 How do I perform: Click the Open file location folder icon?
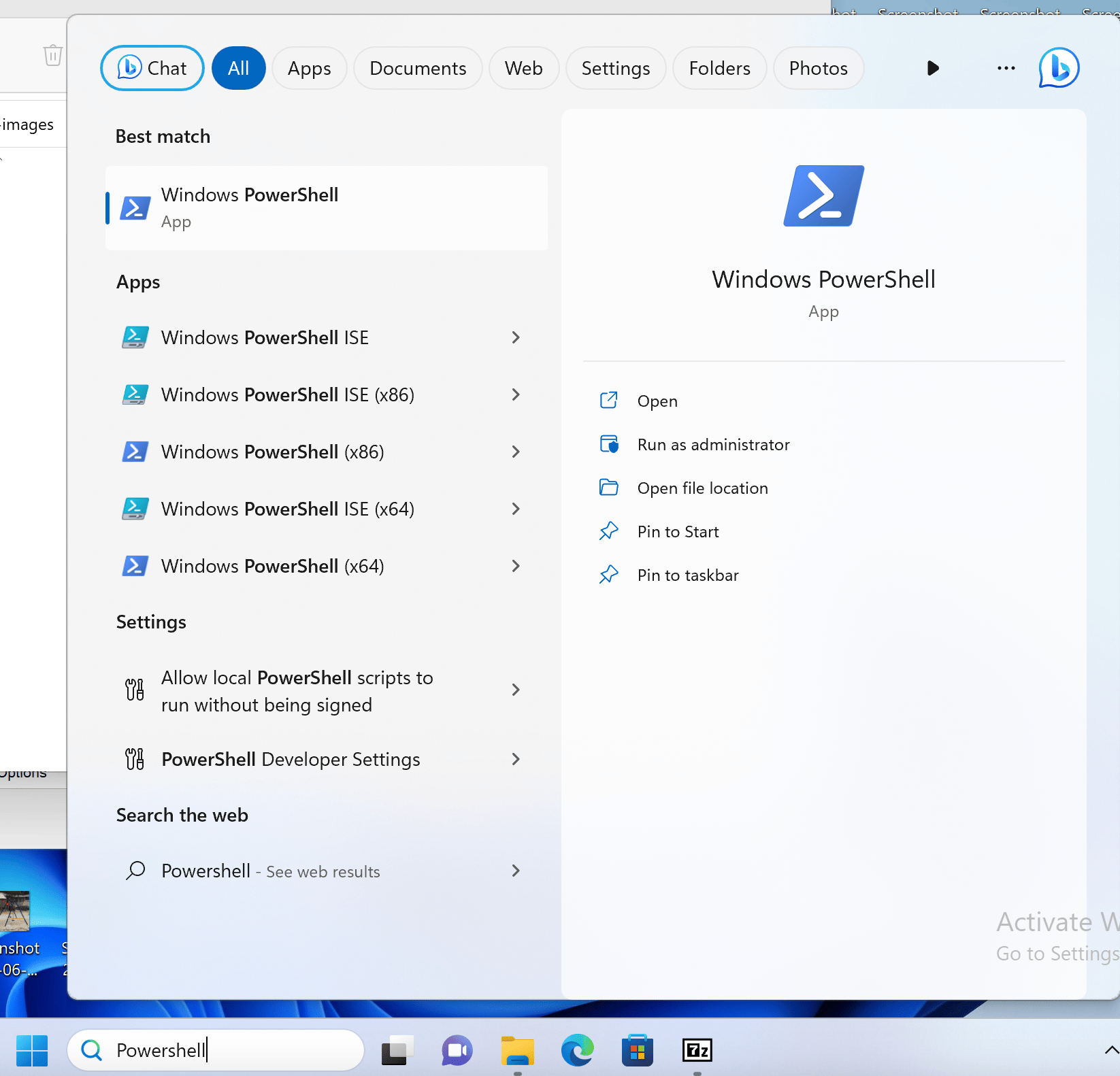coord(609,488)
